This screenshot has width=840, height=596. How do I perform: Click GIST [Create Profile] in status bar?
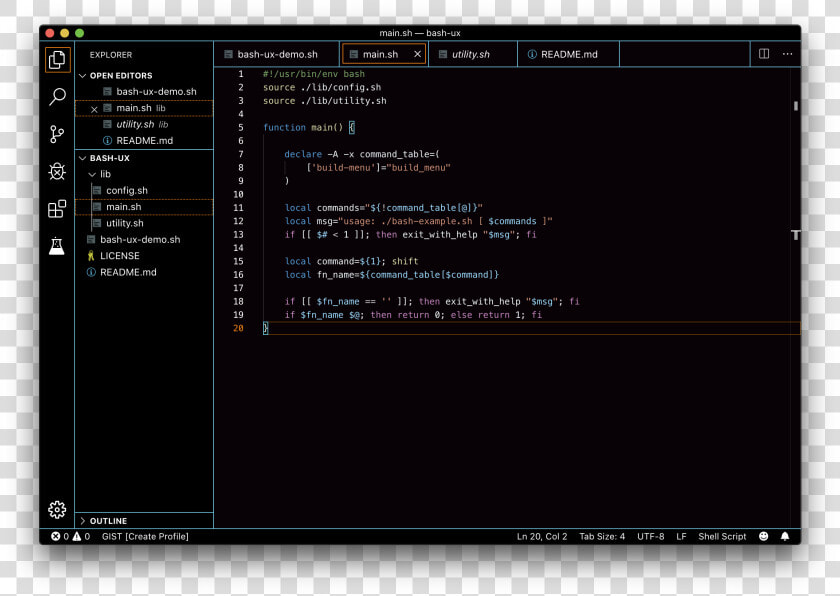[x=145, y=536]
